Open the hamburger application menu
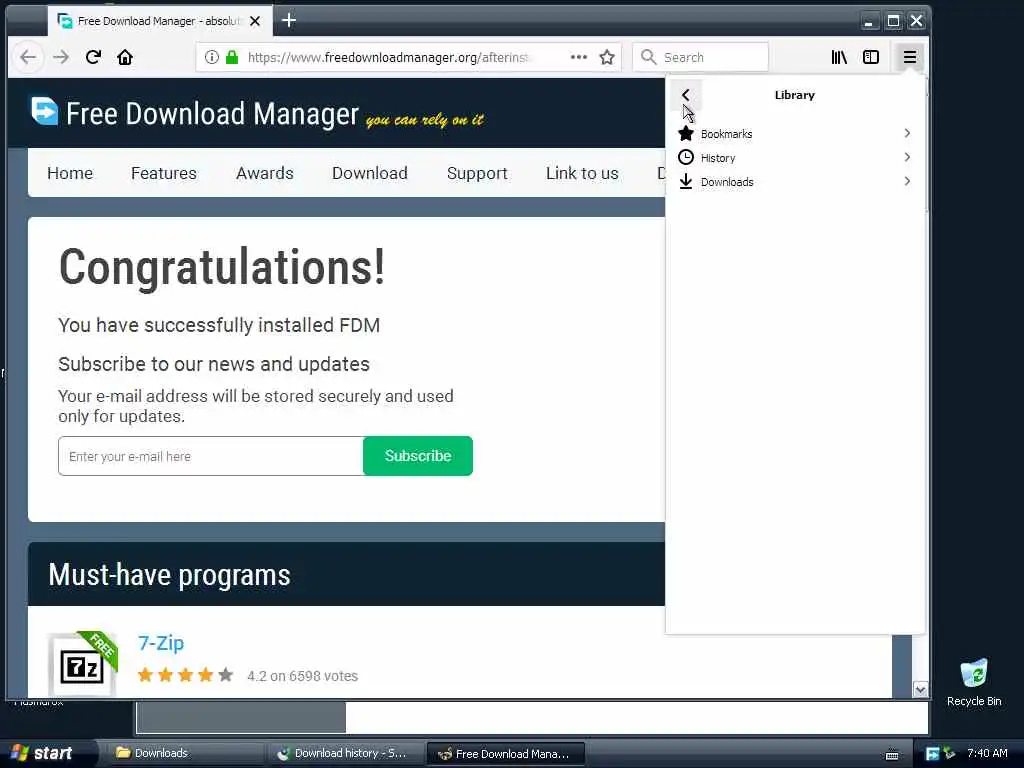Image resolution: width=1024 pixels, height=768 pixels. click(910, 57)
